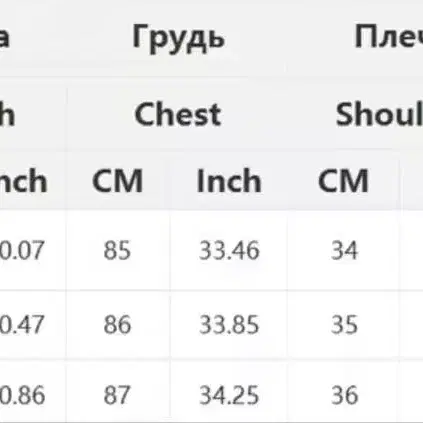The width and height of the screenshot is (423, 423).
Task: Select the cropped 0.07 cell
Action: click(x=22, y=250)
